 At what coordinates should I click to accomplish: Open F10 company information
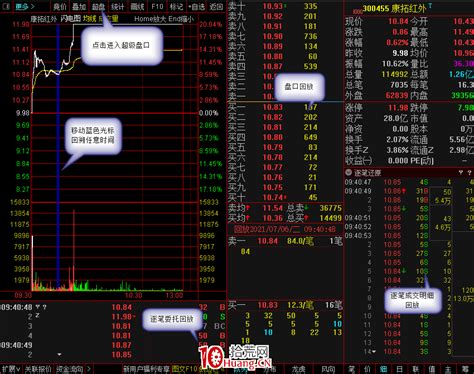(x=157, y=6)
